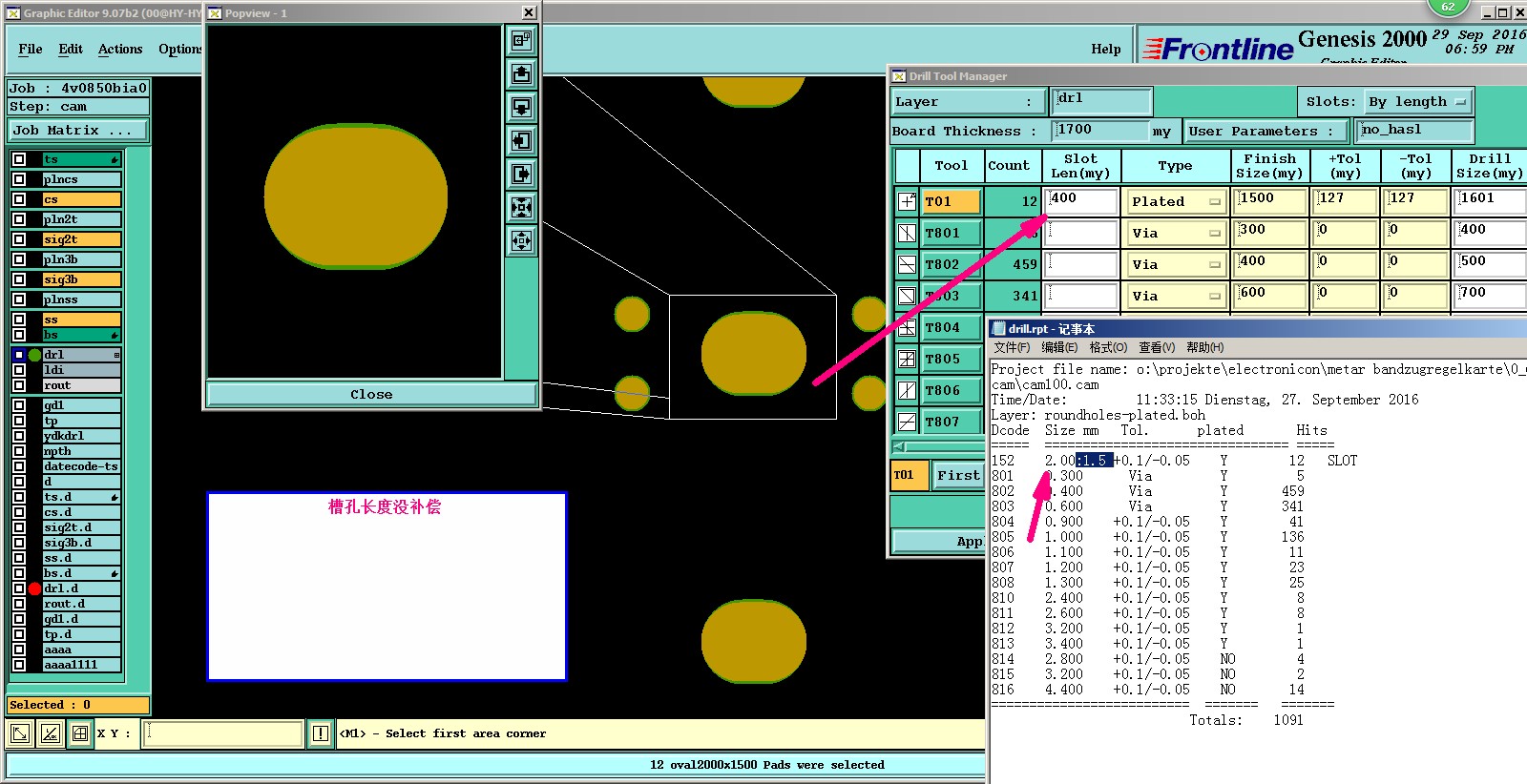
Task: Click the green 62 badge at the top
Action: click(x=1448, y=7)
